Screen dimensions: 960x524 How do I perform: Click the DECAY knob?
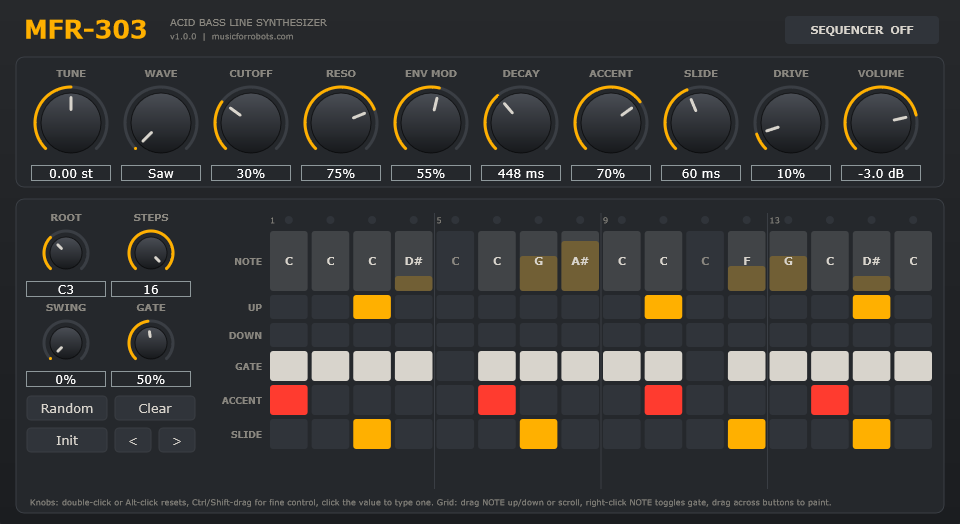click(521, 121)
